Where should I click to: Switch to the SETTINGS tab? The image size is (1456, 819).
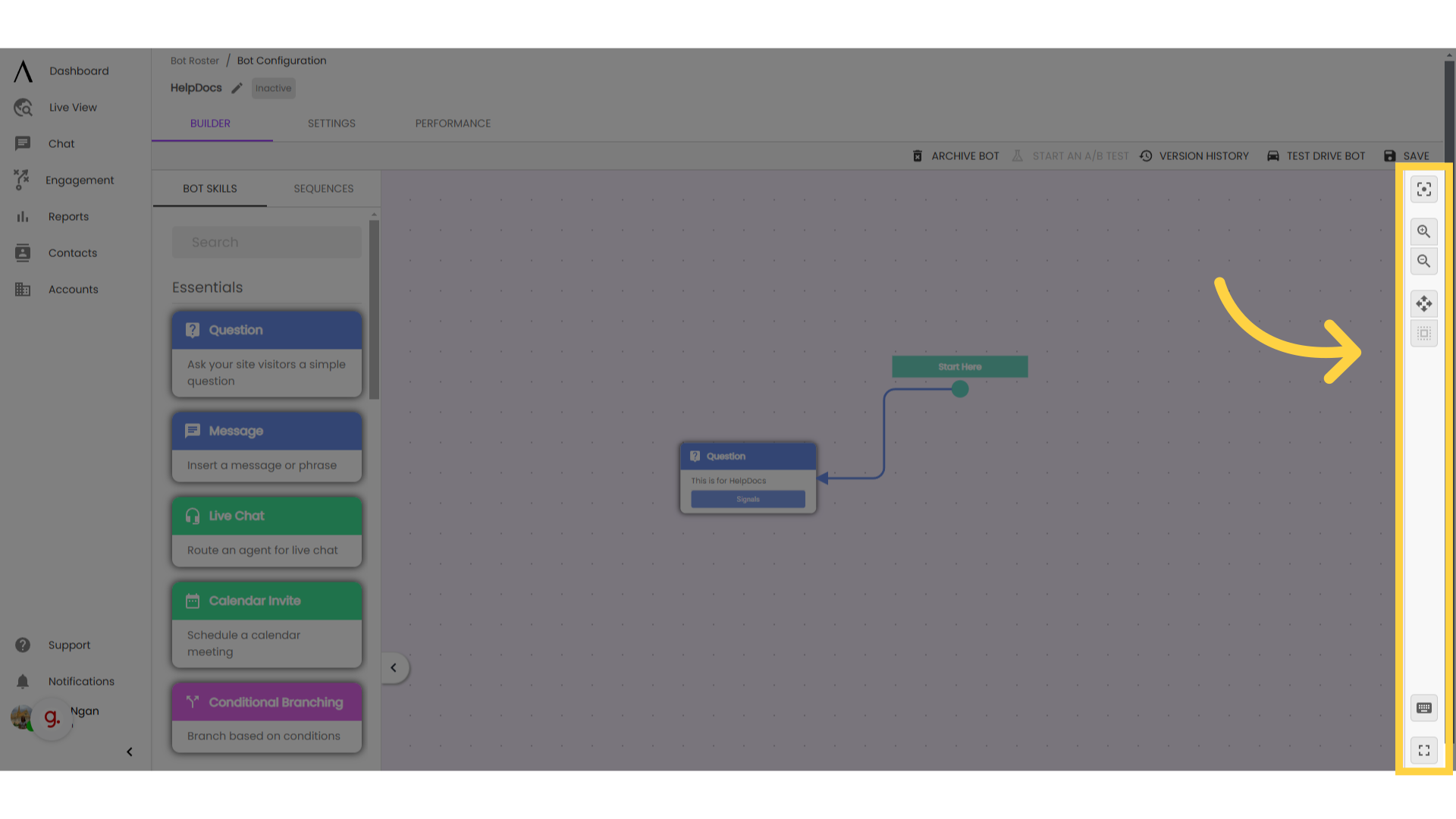click(332, 123)
